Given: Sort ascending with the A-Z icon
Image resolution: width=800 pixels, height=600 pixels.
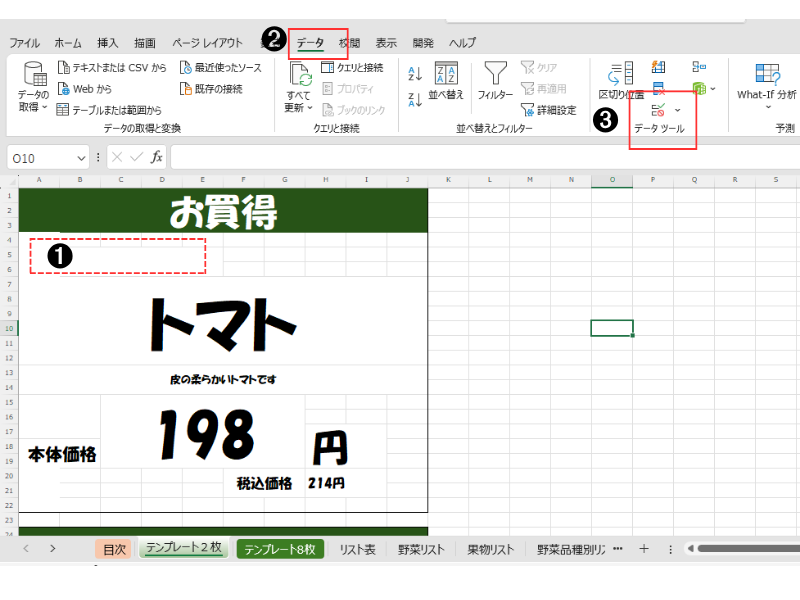Looking at the screenshot, I should [x=416, y=74].
